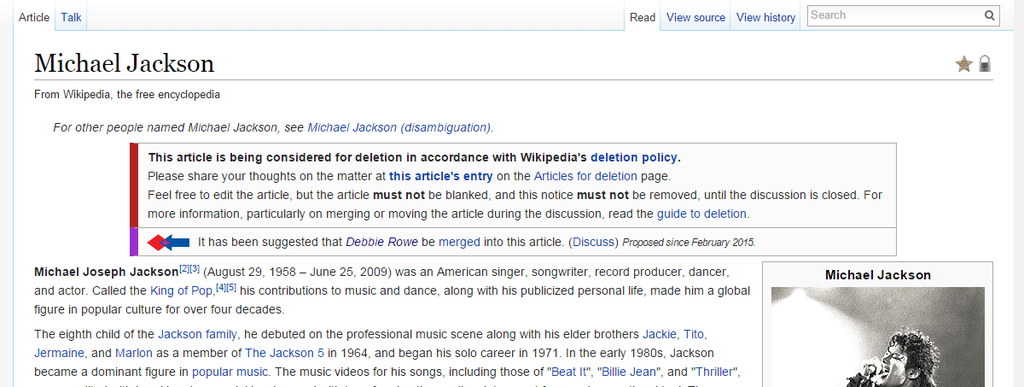Click the Michael Jackson page heading
The width and height of the screenshot is (1024, 387).
click(124, 64)
